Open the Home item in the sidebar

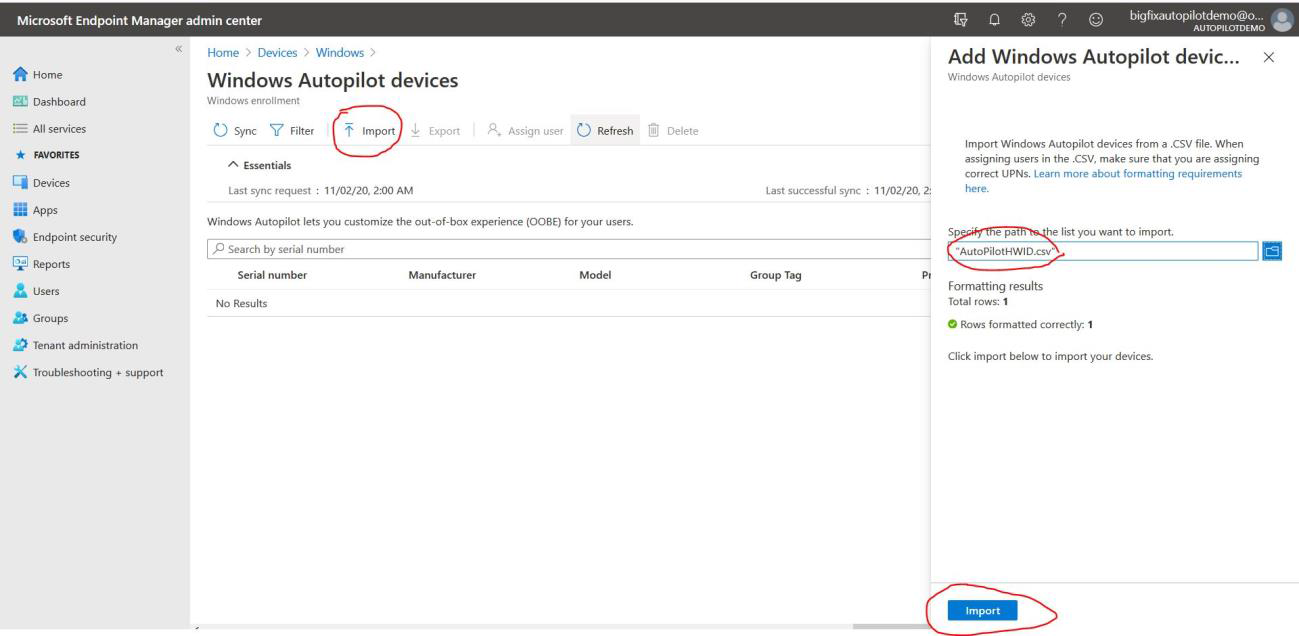pyautogui.click(x=49, y=73)
